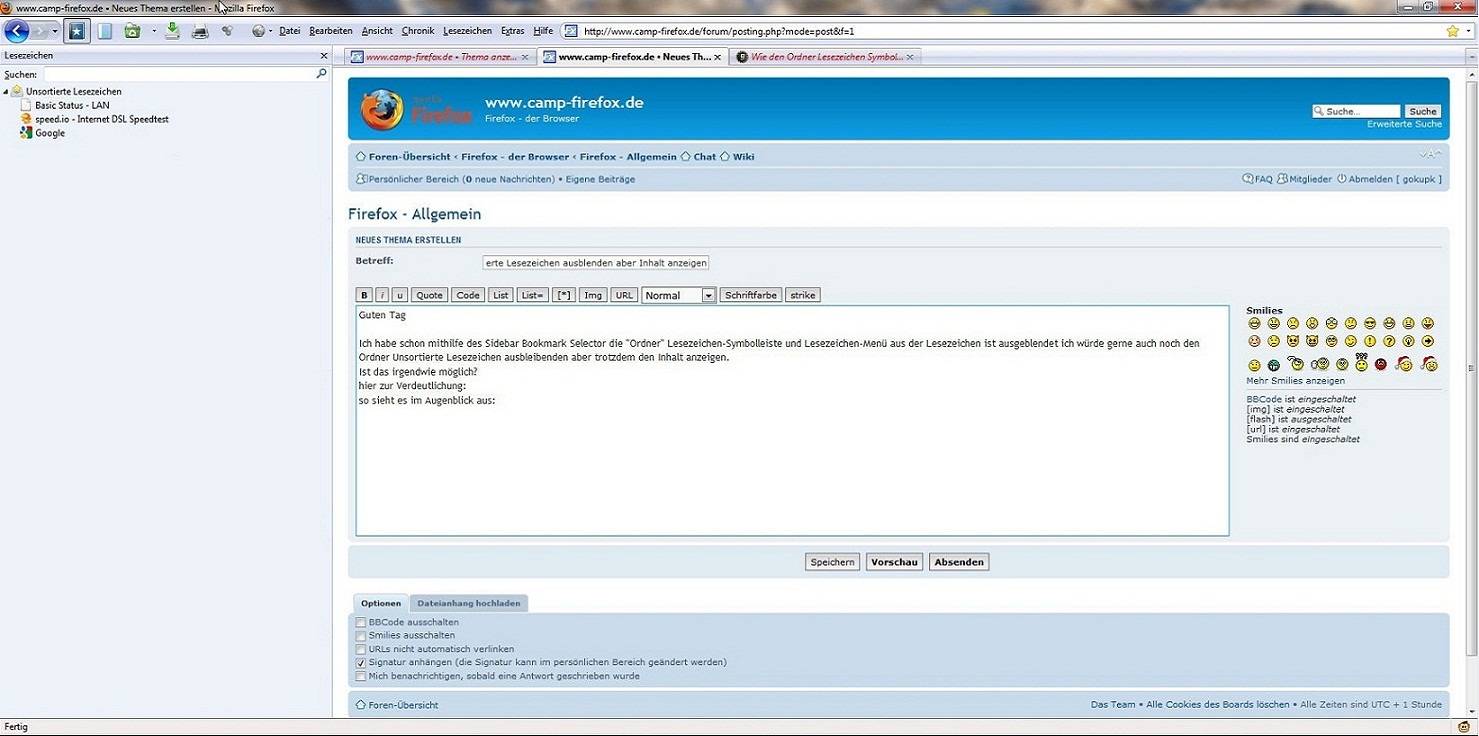The image size is (1479, 736).
Task: Click the font size change icon
Action: pyautogui.click(x=1430, y=155)
